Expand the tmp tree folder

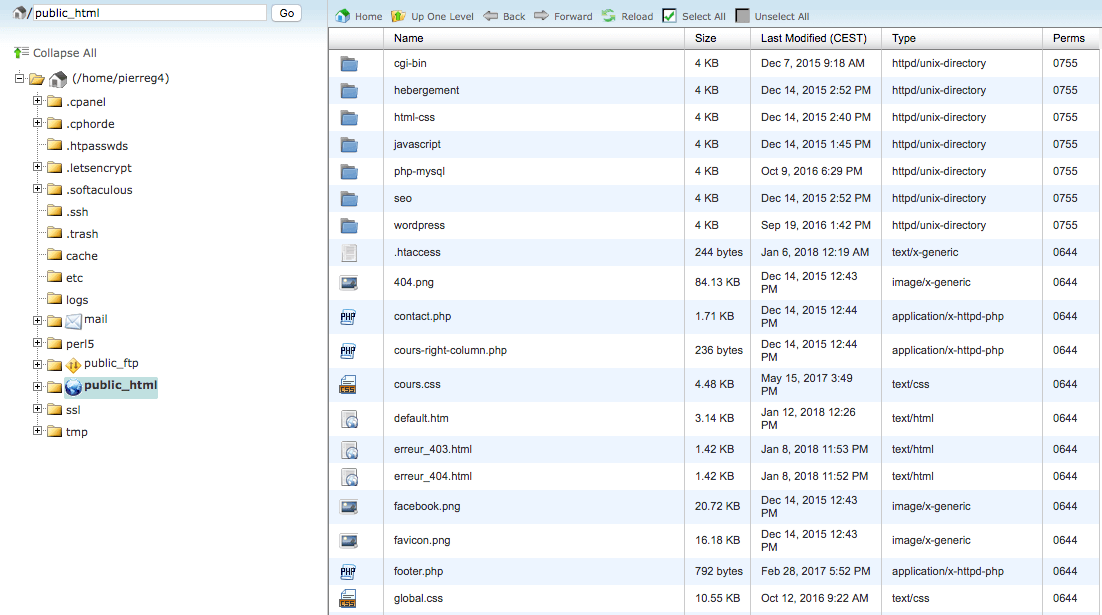pos(37,430)
